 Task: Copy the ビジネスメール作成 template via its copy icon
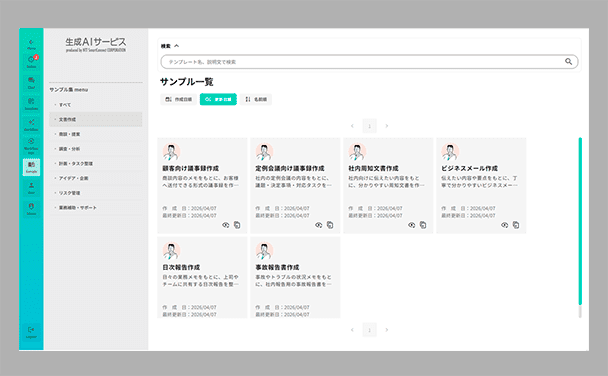coord(516,225)
